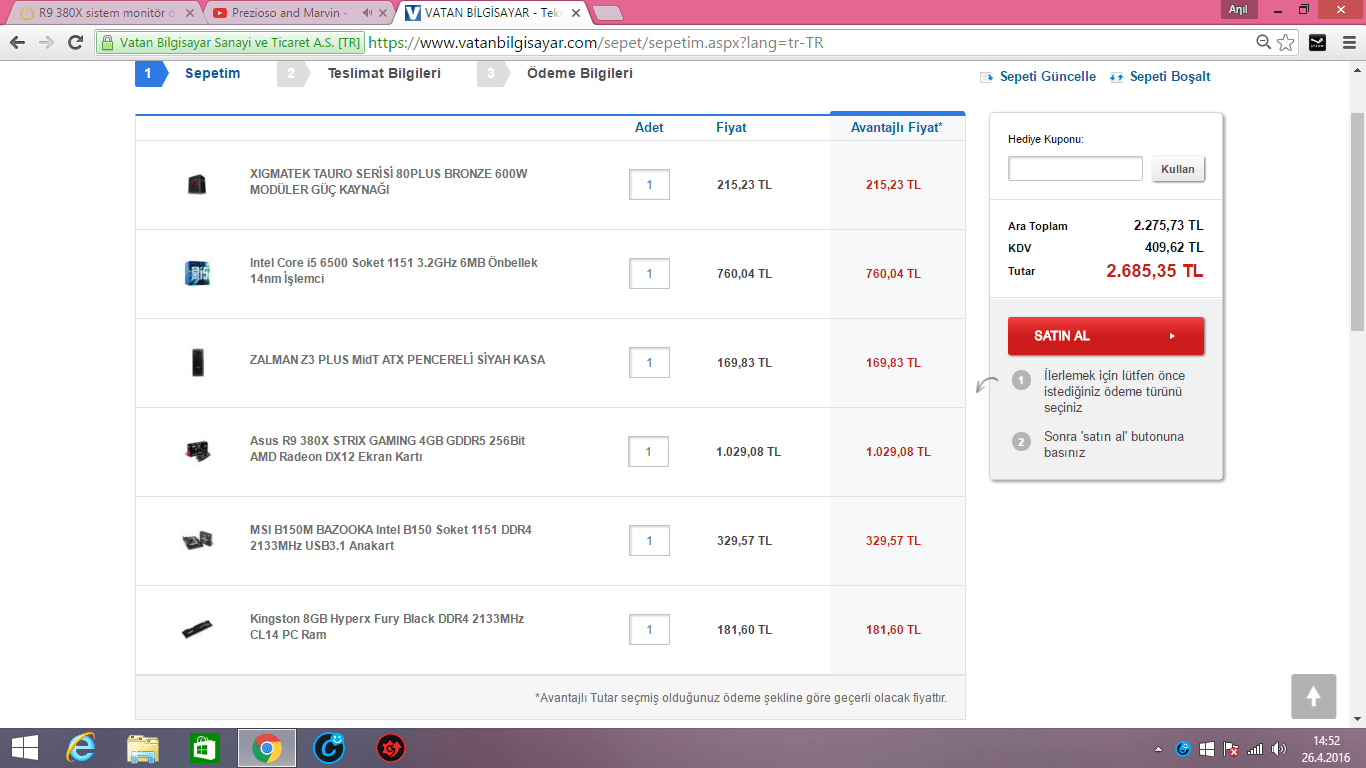Open File Explorer from the taskbar
The height and width of the screenshot is (768, 1366).
[143, 748]
